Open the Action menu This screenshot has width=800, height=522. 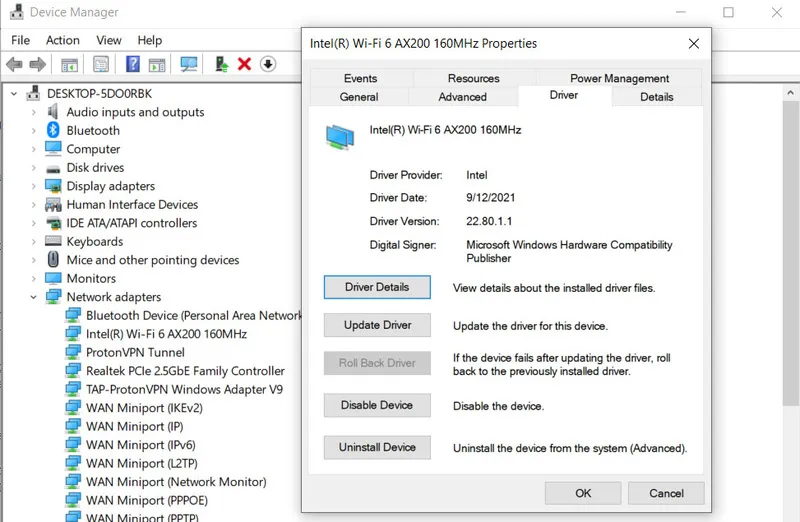[x=62, y=40]
